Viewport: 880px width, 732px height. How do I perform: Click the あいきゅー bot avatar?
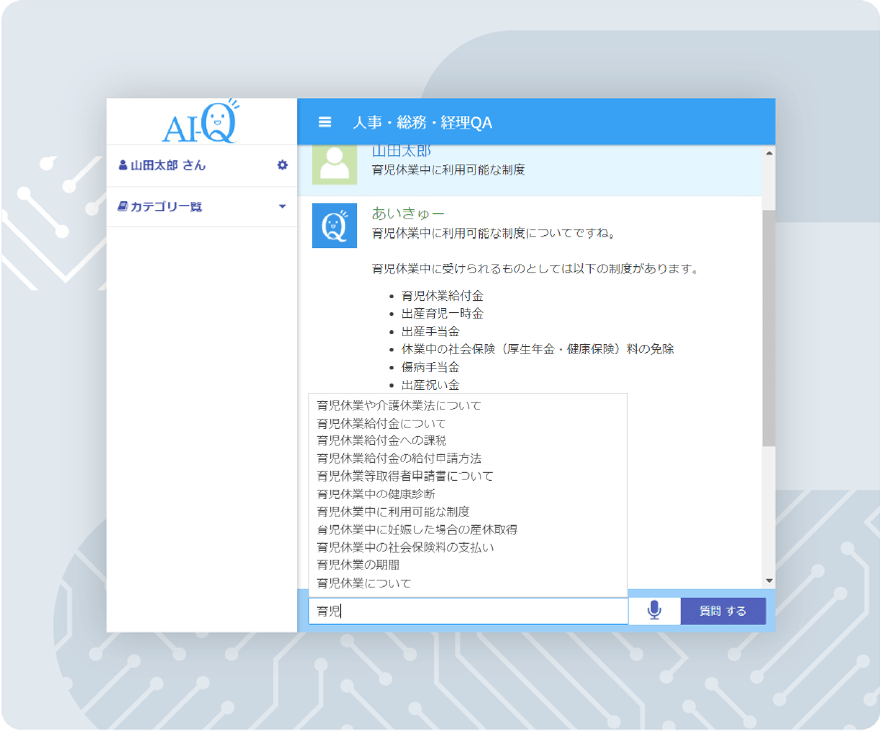[x=334, y=225]
